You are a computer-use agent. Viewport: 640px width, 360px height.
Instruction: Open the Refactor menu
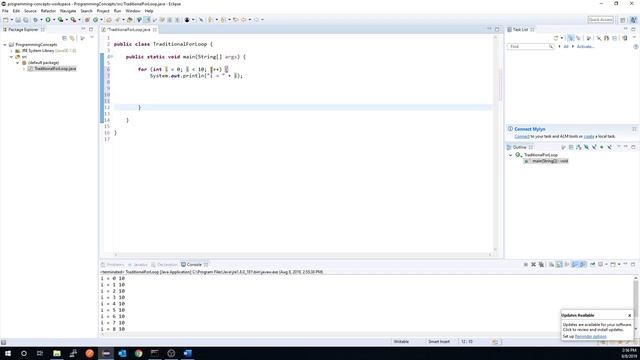click(48, 11)
